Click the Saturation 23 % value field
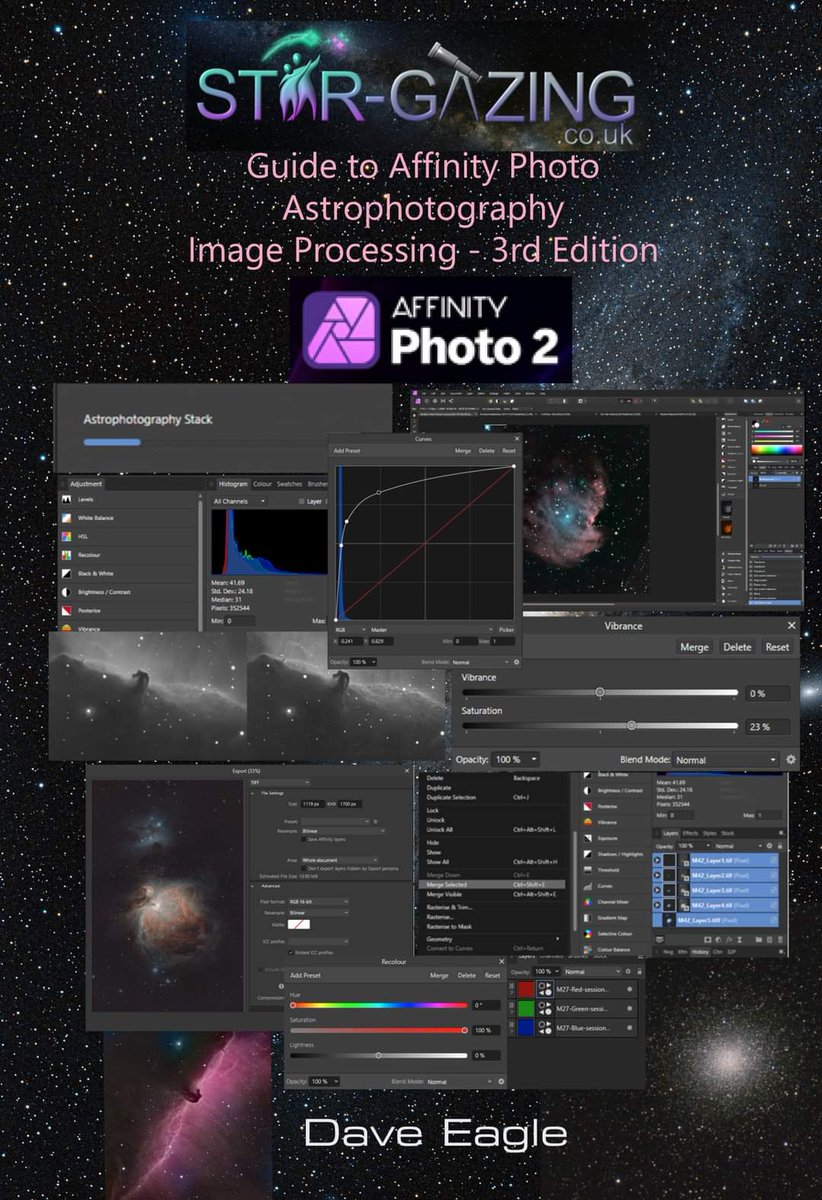This screenshot has height=1200, width=822. tap(767, 727)
